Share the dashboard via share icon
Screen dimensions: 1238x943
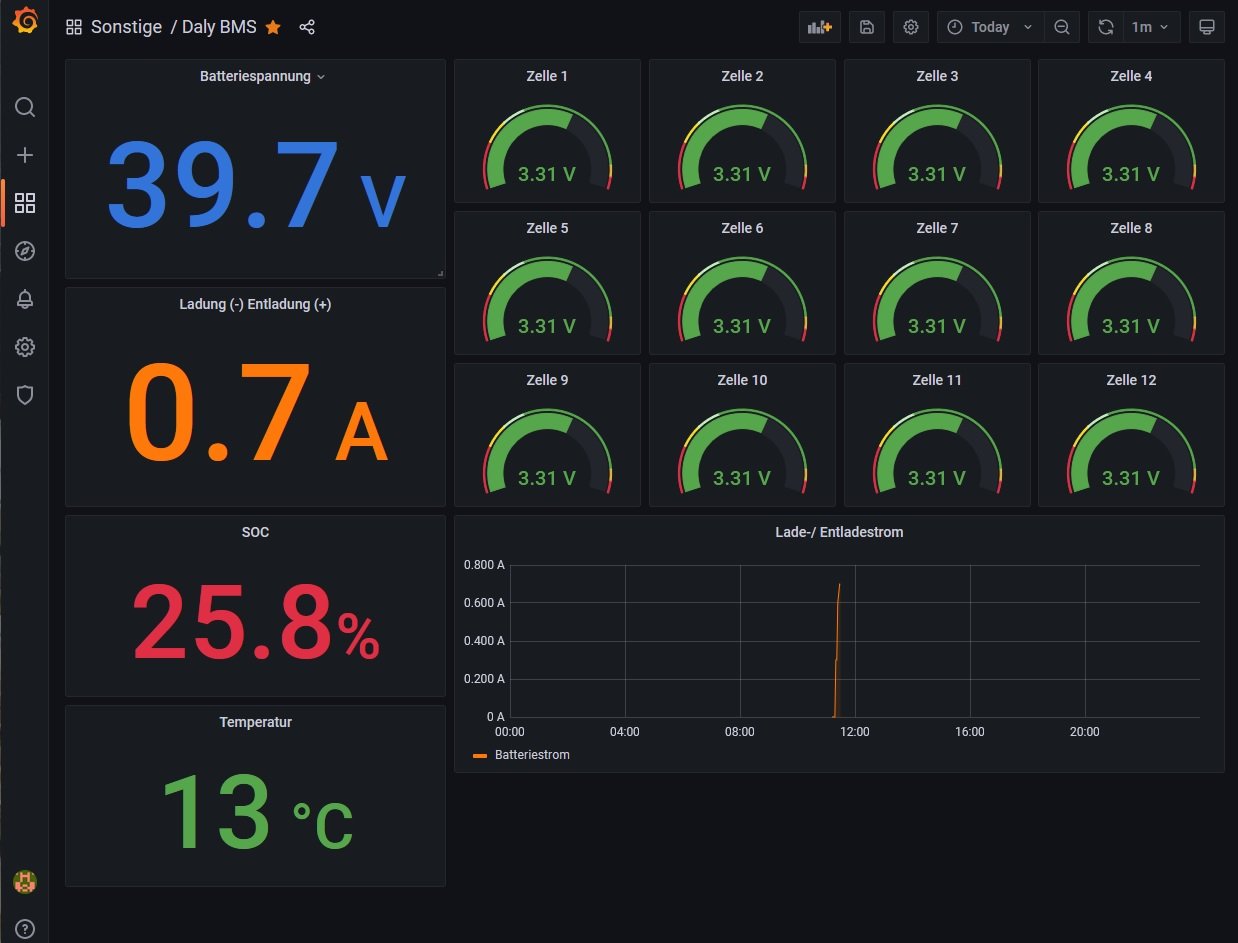[x=307, y=27]
